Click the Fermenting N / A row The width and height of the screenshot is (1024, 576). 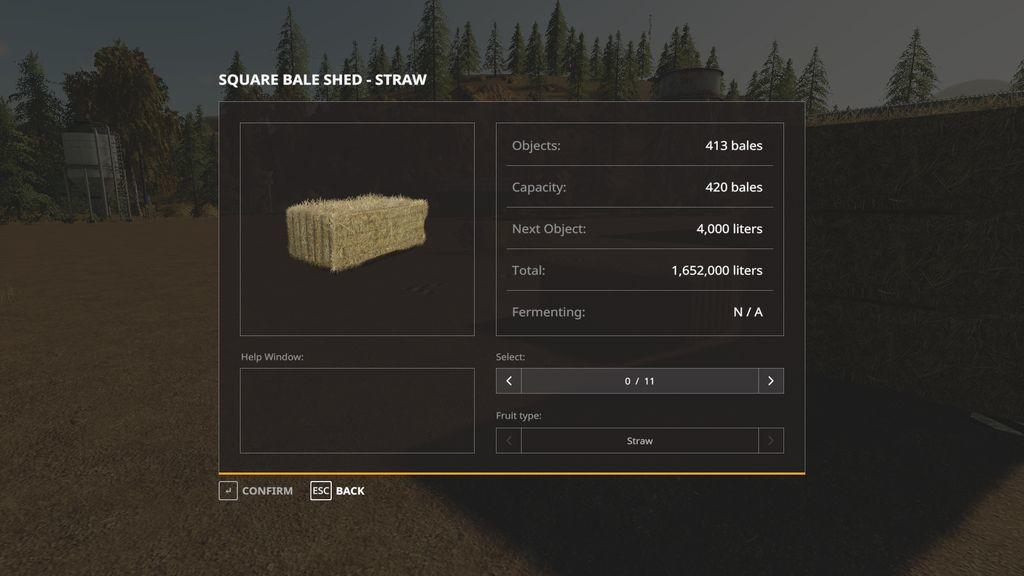[x=639, y=312]
